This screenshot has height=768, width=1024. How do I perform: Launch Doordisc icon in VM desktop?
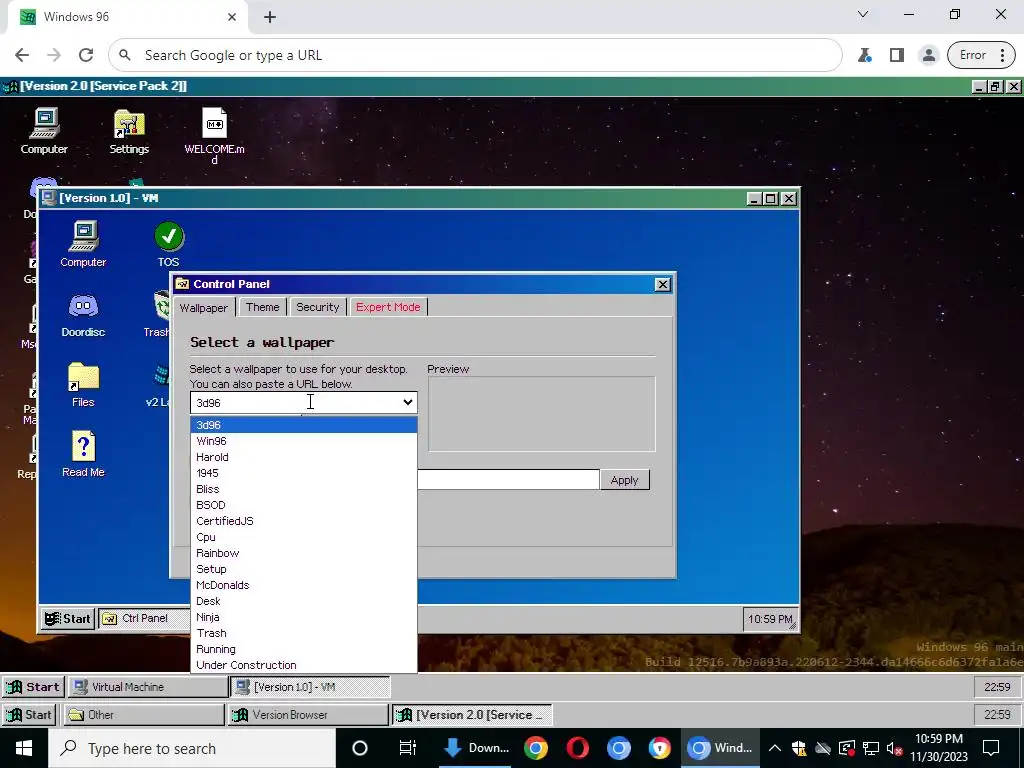(x=83, y=315)
